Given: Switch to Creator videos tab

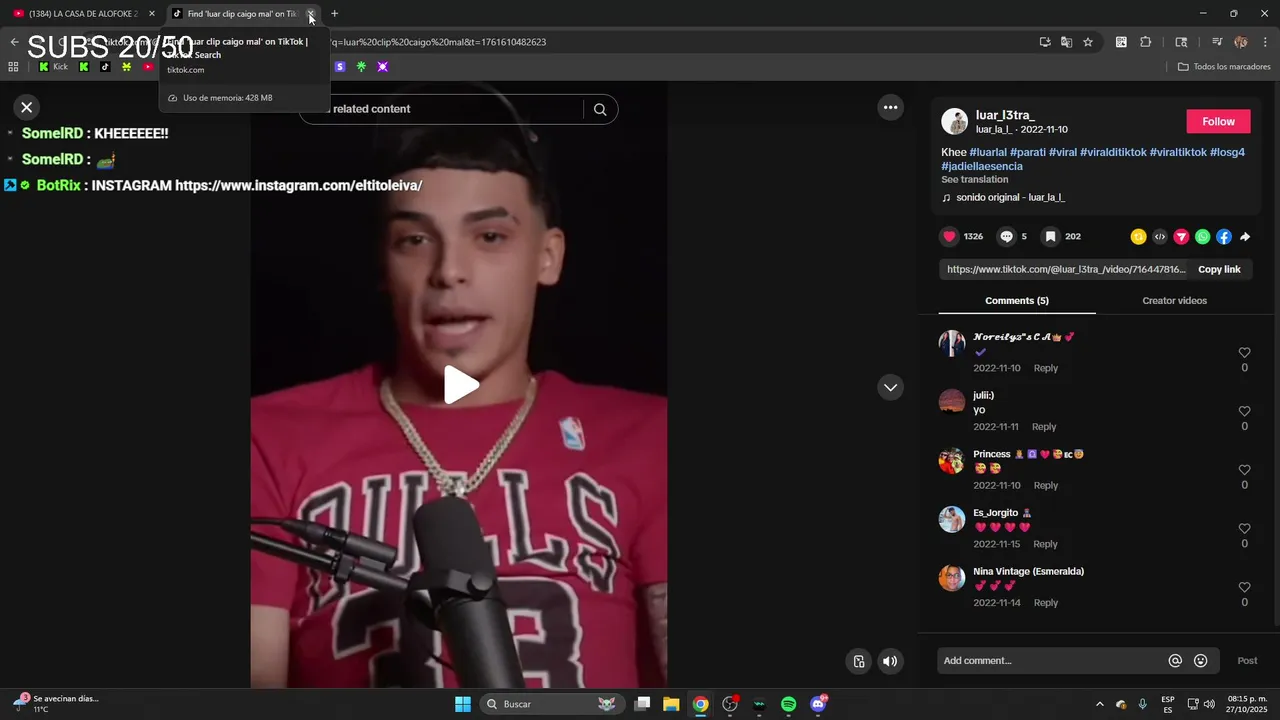Looking at the screenshot, I should (1174, 301).
